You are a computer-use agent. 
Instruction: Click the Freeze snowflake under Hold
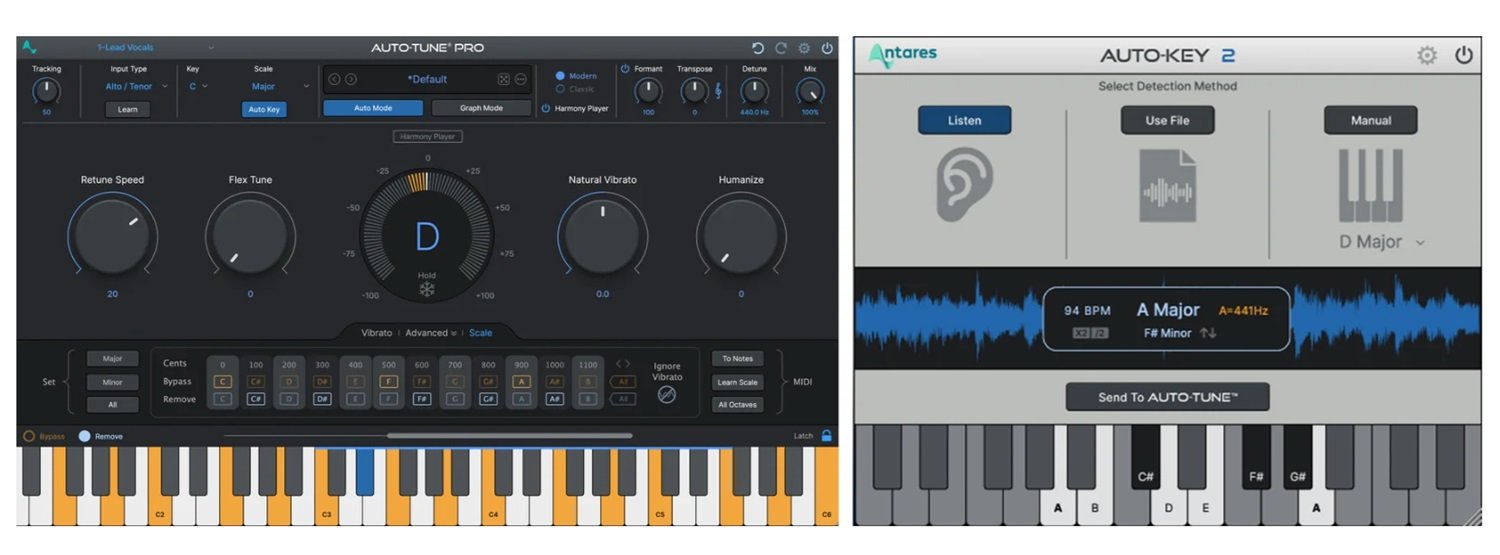coord(427,290)
